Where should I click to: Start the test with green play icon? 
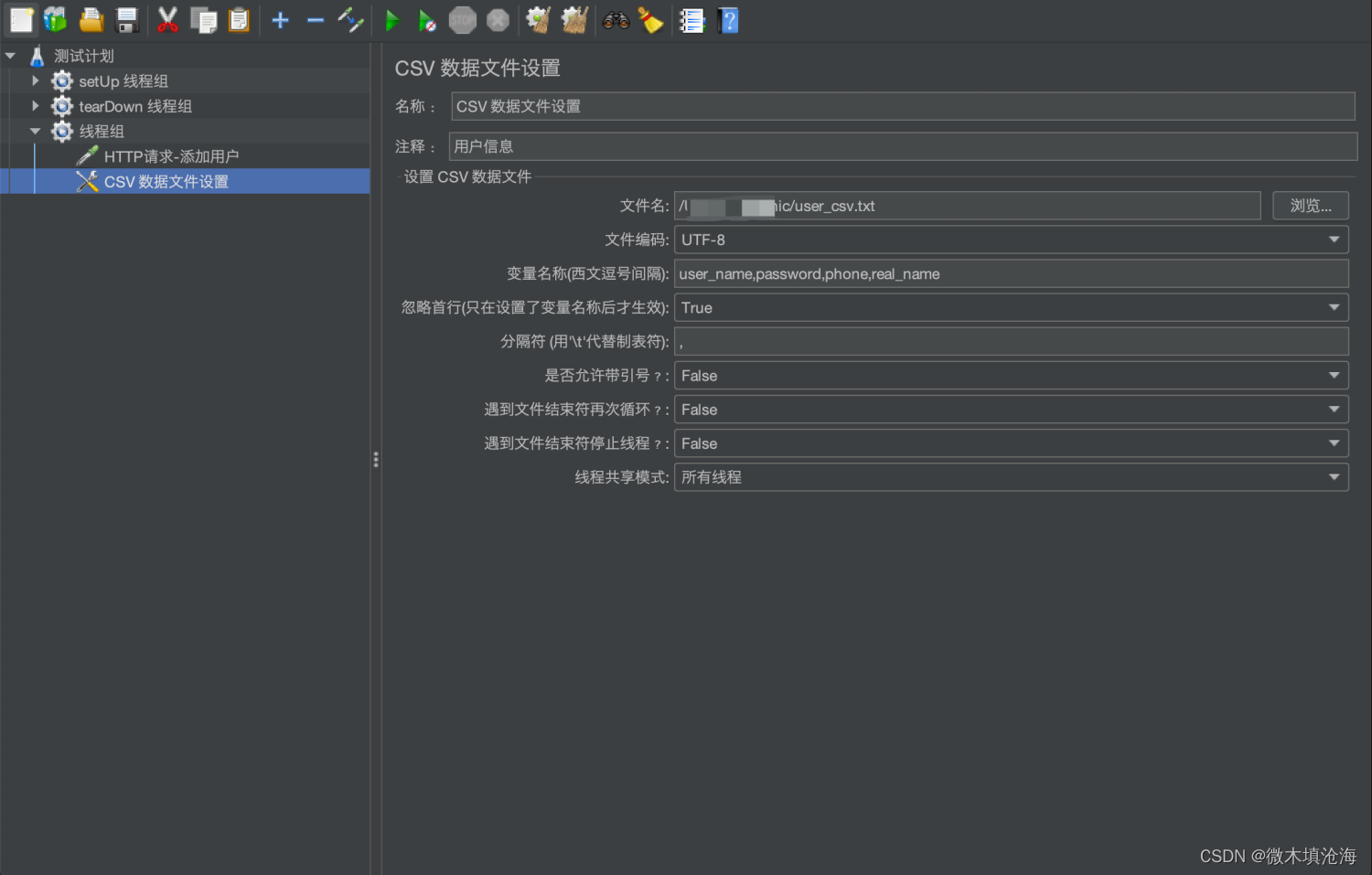coord(391,20)
